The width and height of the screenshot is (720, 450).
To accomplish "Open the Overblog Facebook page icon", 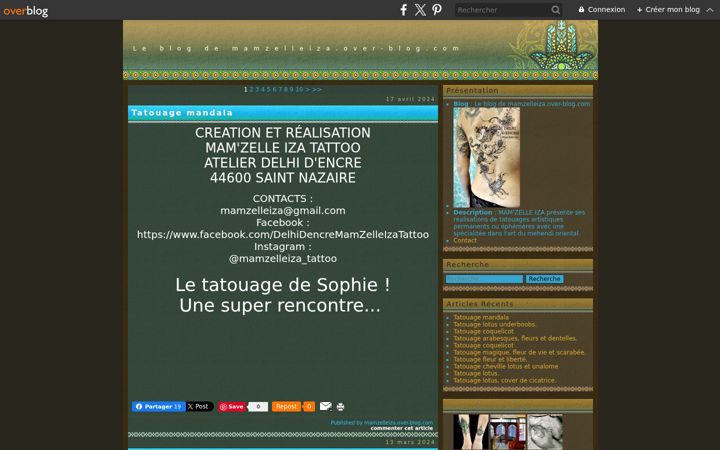I will point(403,10).
